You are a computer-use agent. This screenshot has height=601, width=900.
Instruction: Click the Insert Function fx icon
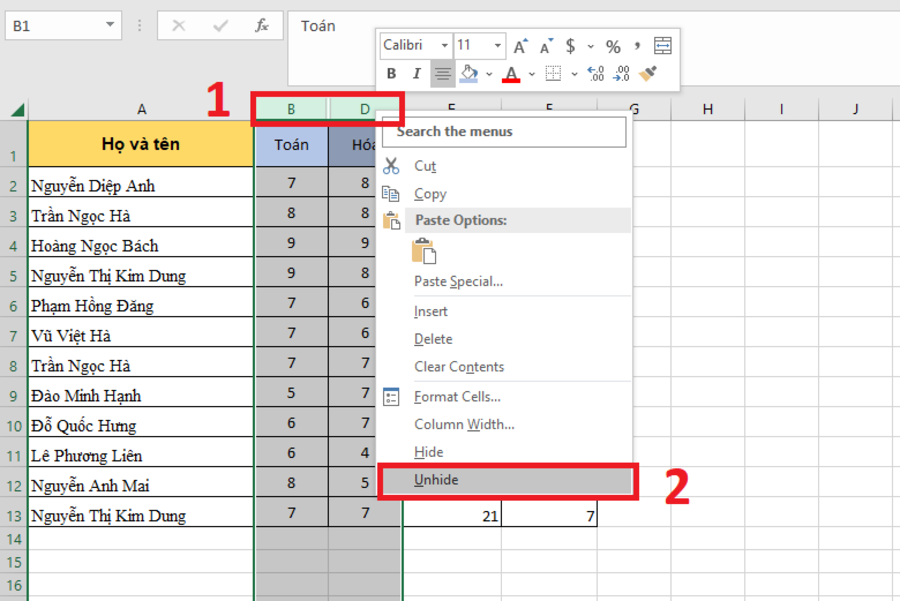tap(262, 26)
